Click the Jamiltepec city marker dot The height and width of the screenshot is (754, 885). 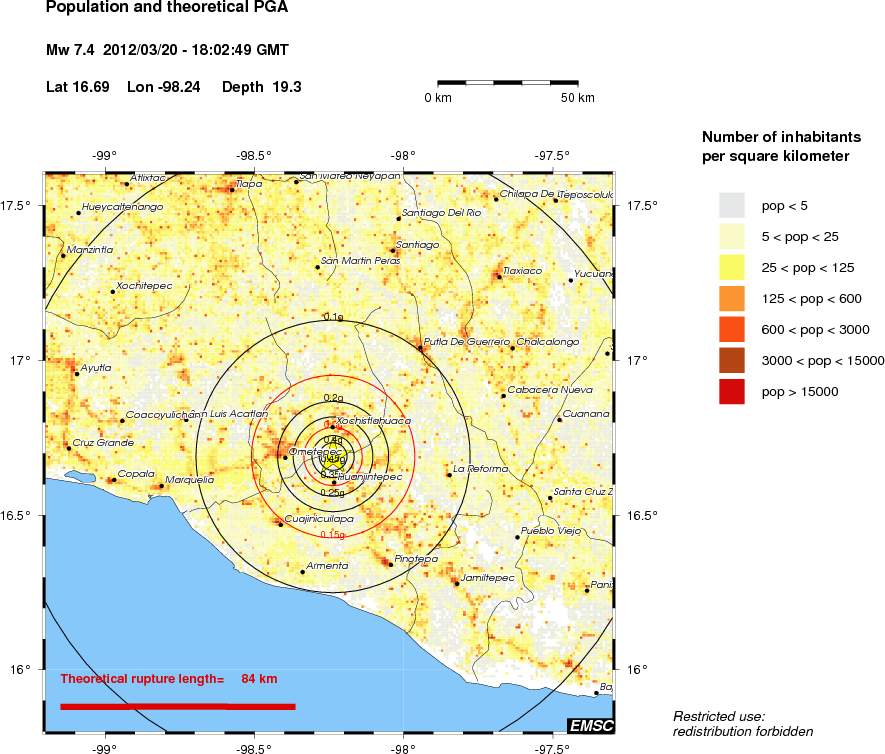point(457,584)
